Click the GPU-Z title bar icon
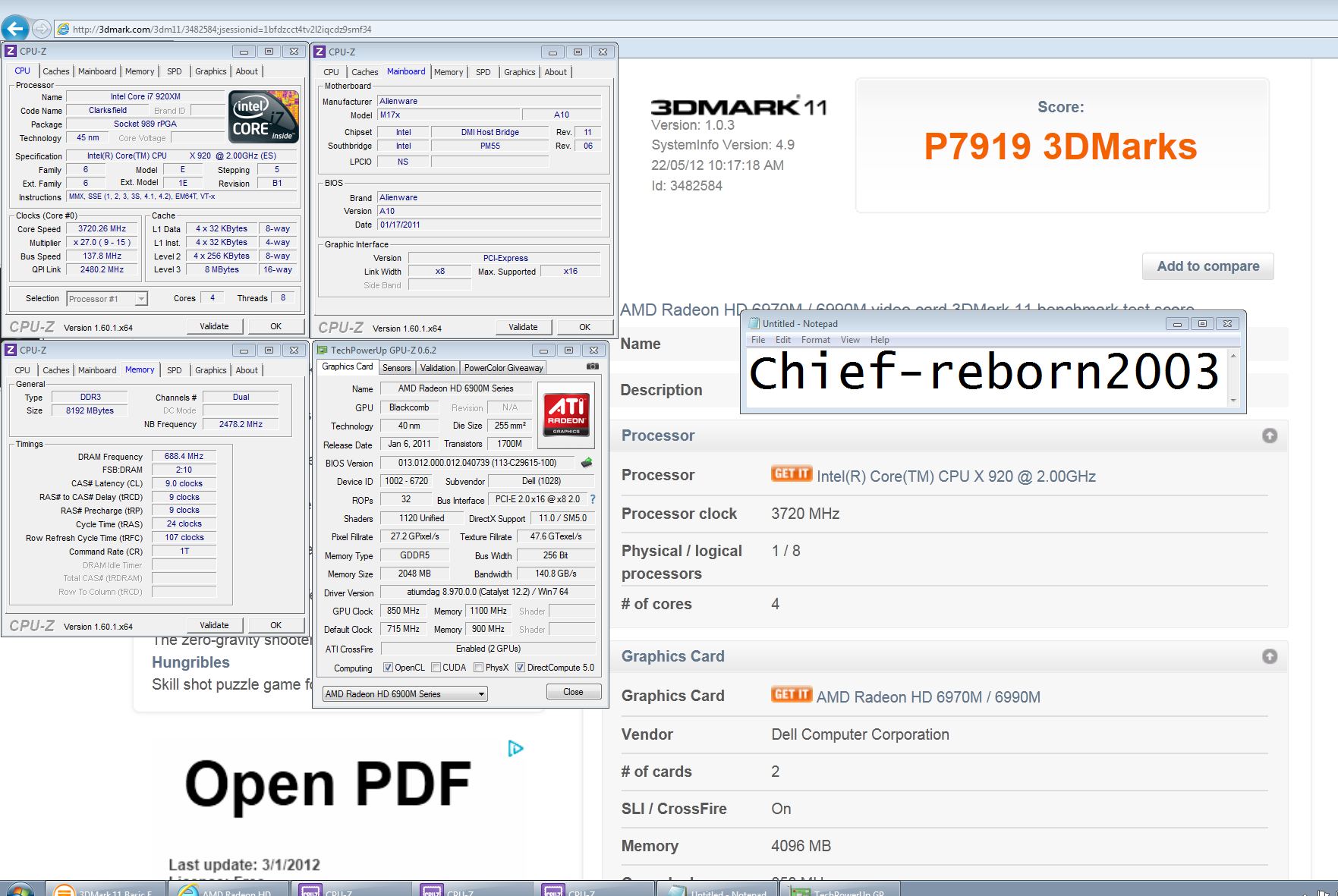The width and height of the screenshot is (1338, 896). pos(322,350)
